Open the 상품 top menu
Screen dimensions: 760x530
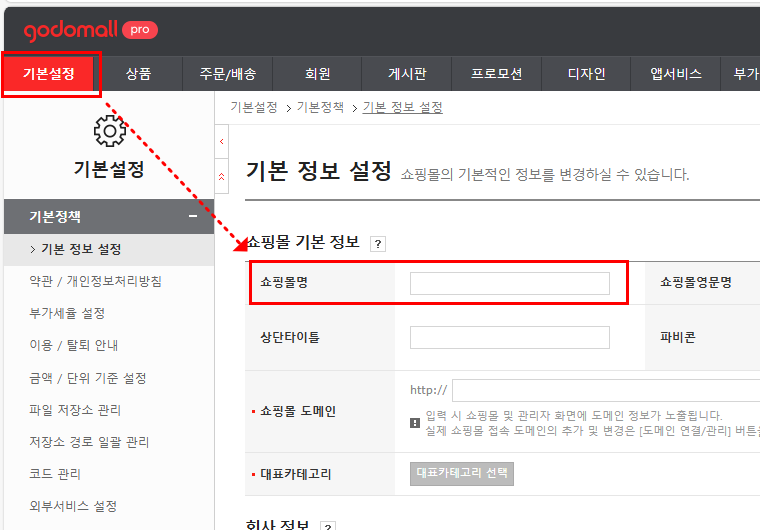[139, 74]
